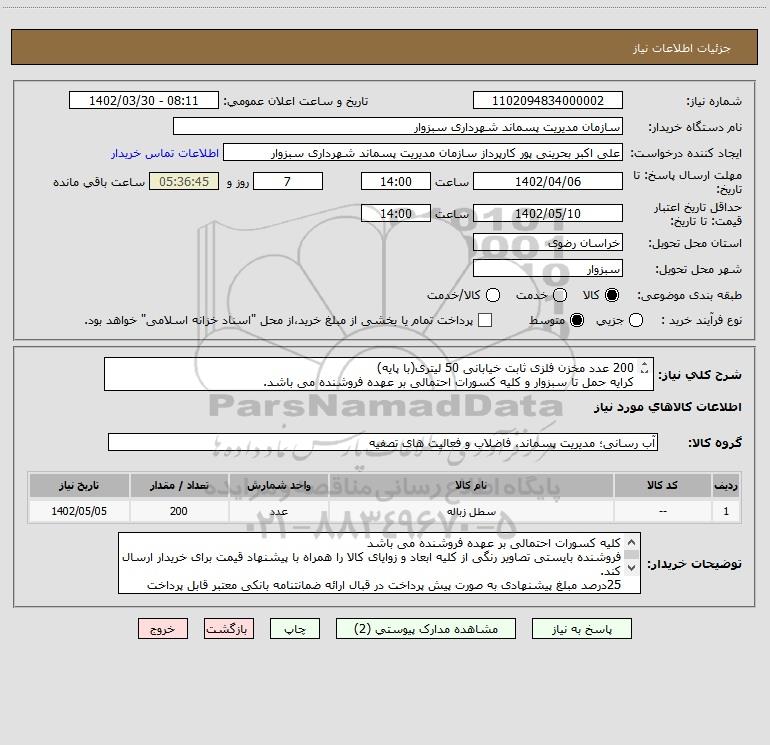770x745 pixels.
Task: Click the 'واحد شمارش' column header
Action: [278, 485]
